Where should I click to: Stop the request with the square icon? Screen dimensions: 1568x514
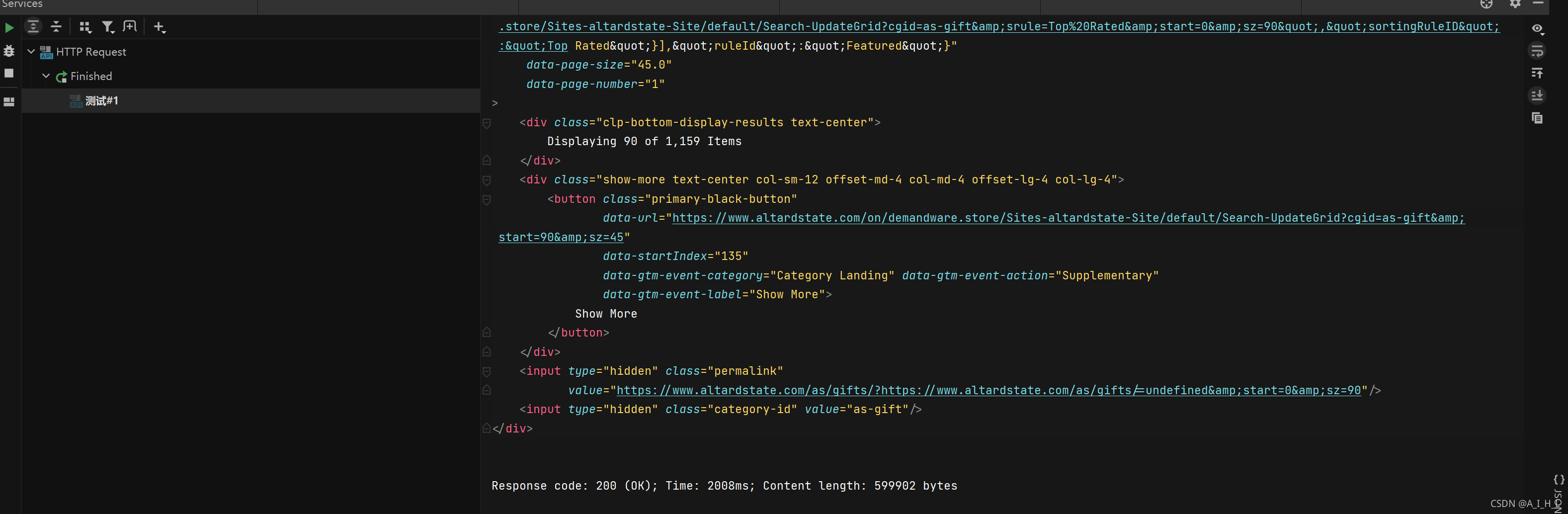tap(9, 73)
